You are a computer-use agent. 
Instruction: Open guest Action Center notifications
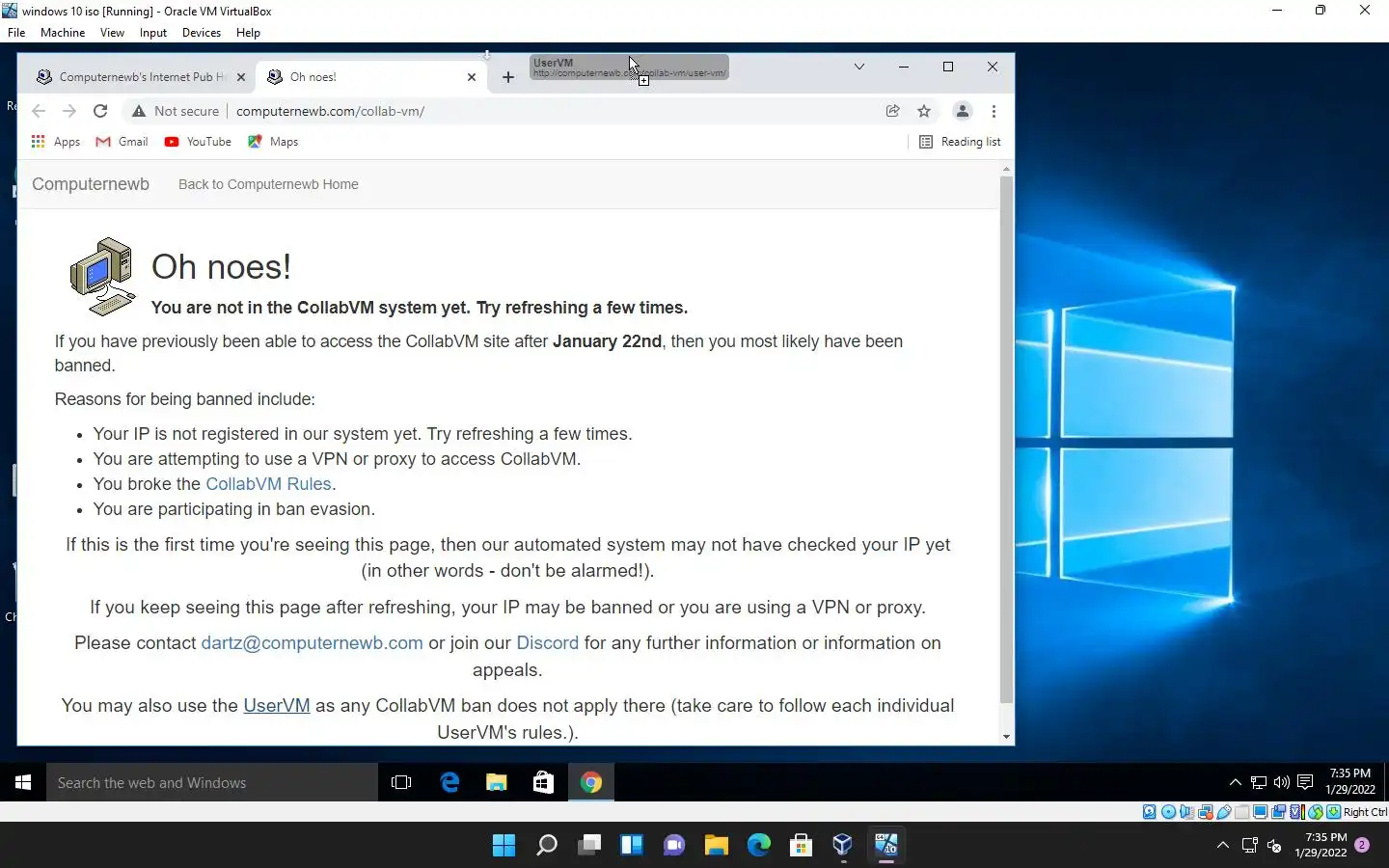[1305, 782]
